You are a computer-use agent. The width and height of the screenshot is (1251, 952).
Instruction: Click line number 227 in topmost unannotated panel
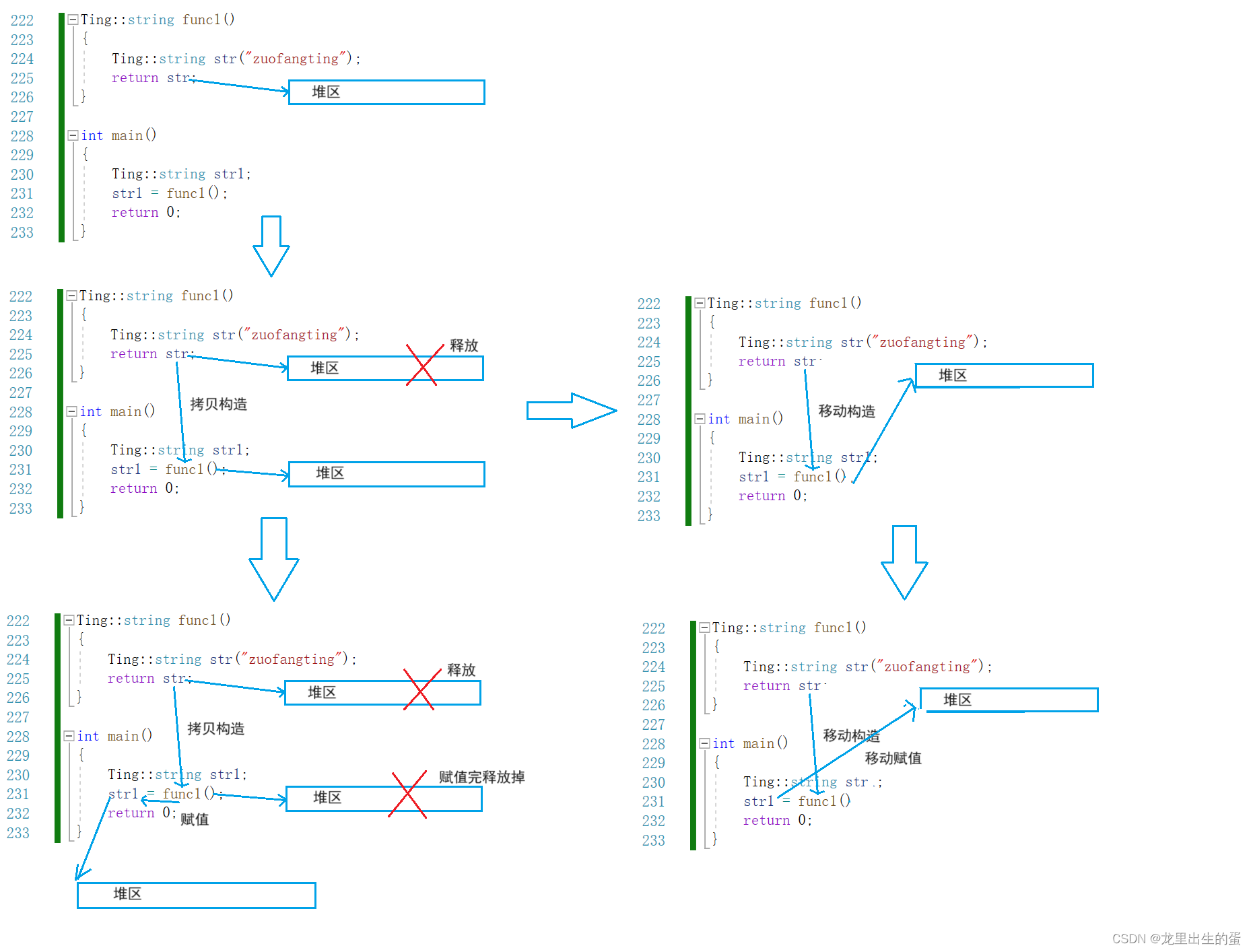(x=22, y=116)
